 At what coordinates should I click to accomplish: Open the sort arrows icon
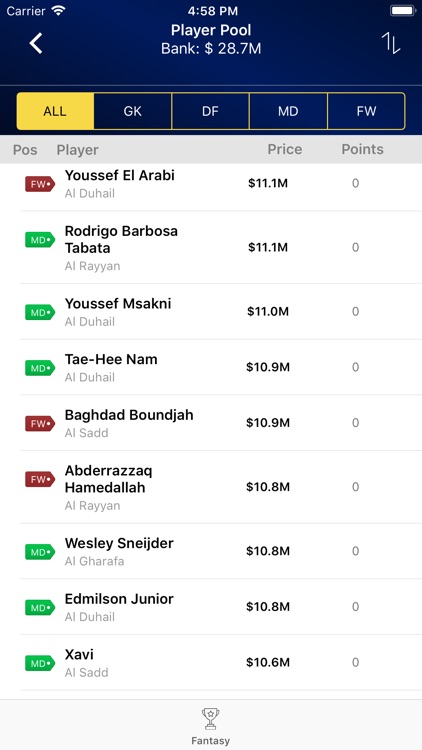click(390, 44)
